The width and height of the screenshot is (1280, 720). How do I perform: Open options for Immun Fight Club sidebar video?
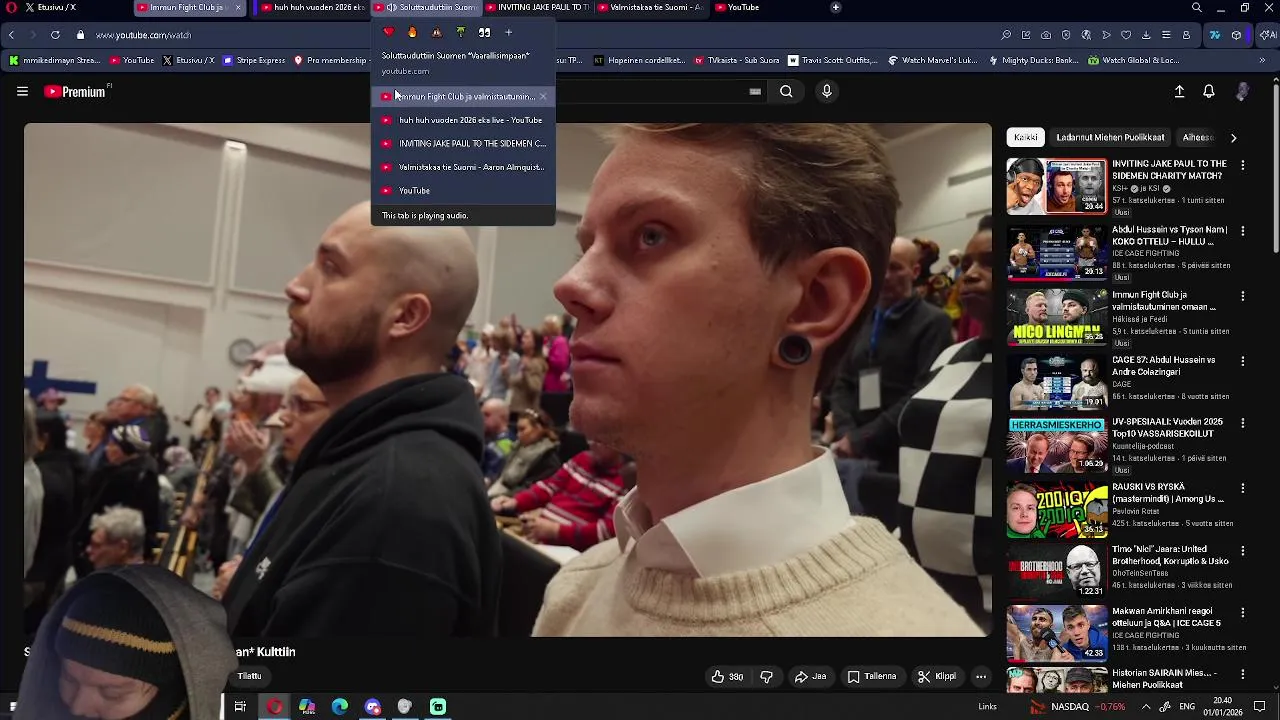(1243, 297)
